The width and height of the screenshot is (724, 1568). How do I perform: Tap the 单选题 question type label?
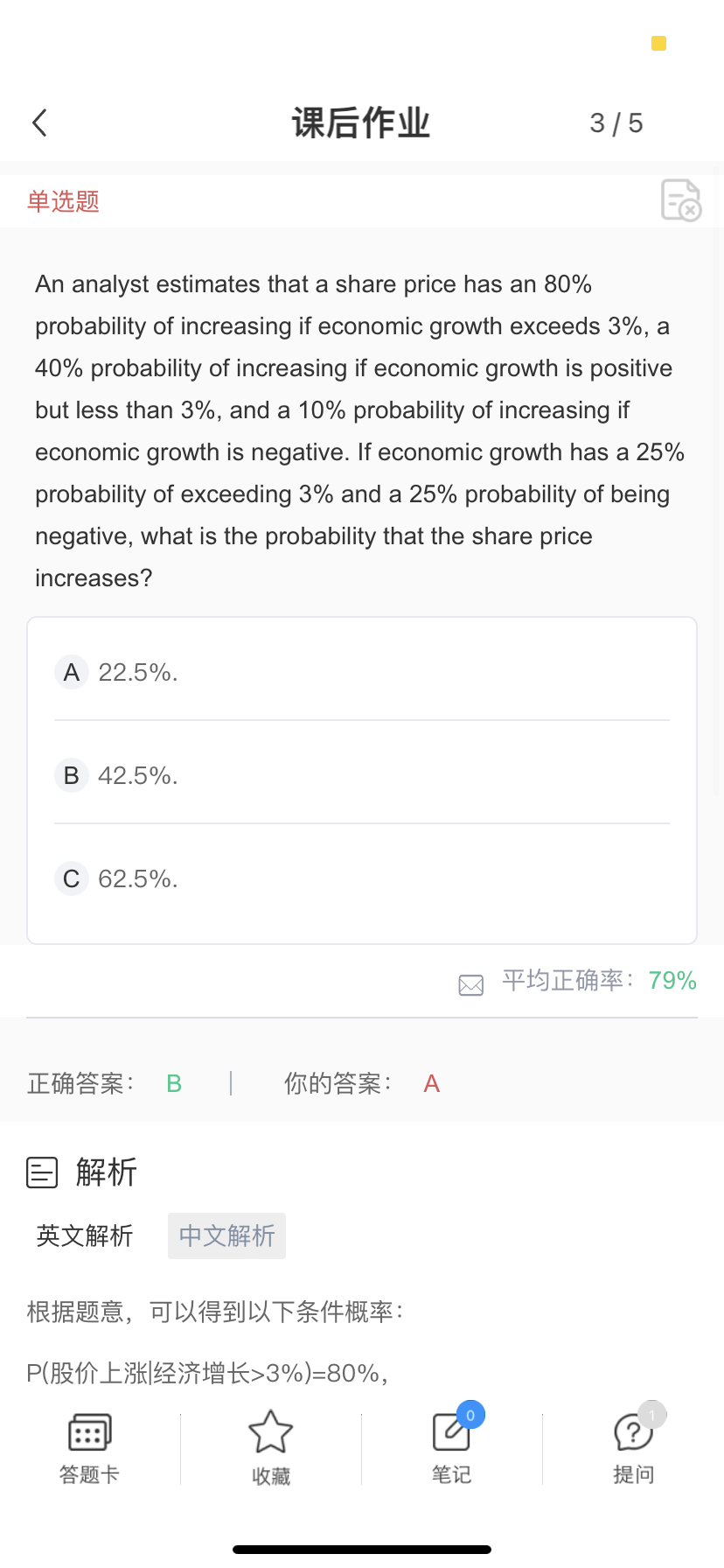point(63,201)
